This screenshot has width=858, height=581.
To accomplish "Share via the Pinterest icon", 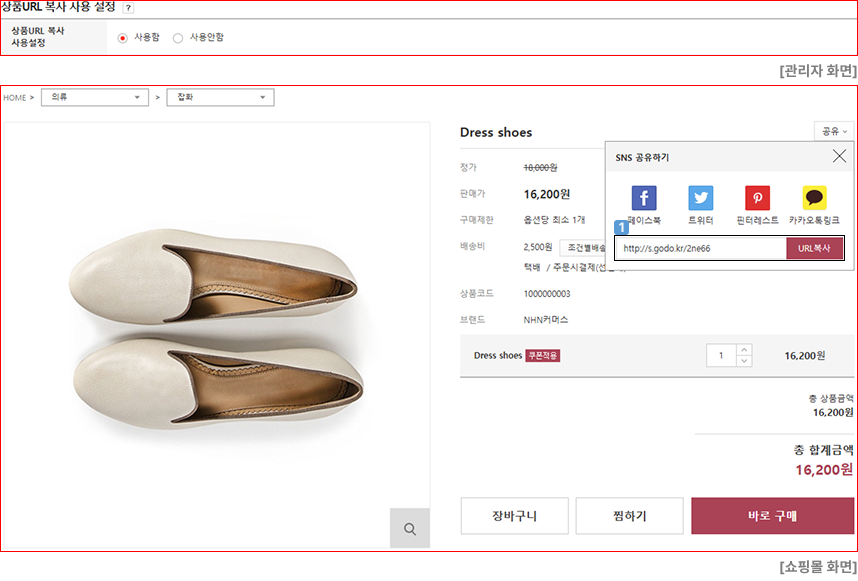I will 757,198.
